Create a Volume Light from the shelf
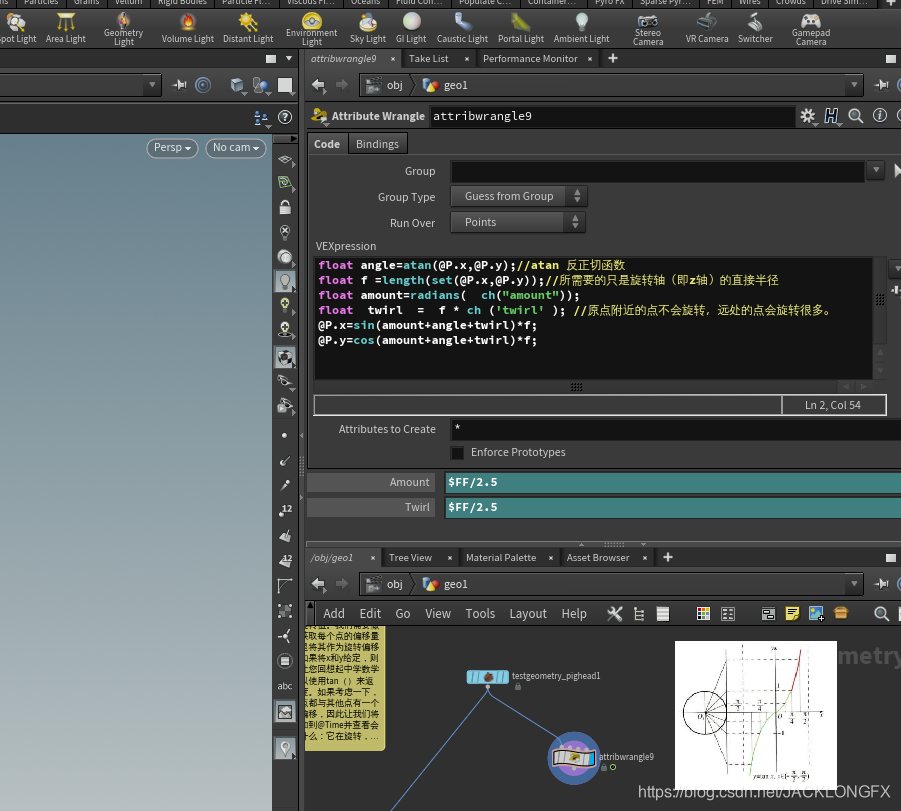901x811 pixels. pos(187,28)
